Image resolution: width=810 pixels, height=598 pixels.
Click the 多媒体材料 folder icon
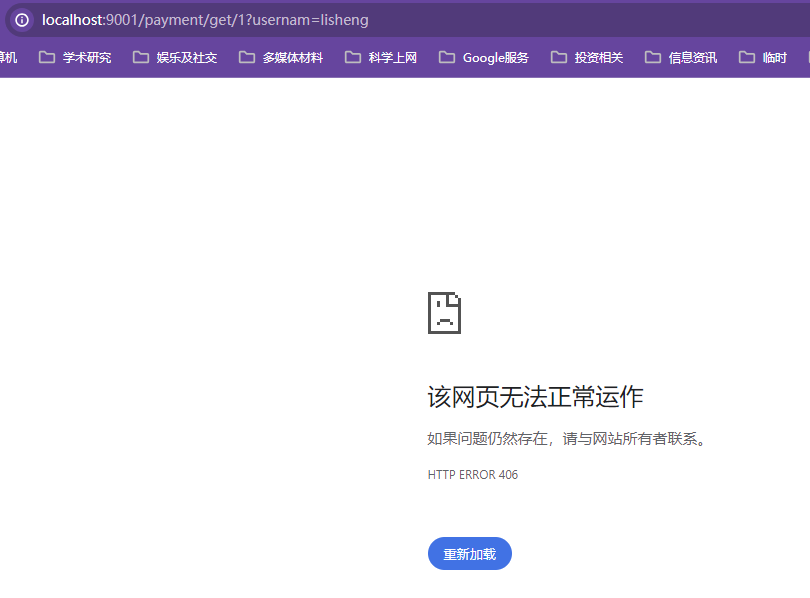point(246,57)
